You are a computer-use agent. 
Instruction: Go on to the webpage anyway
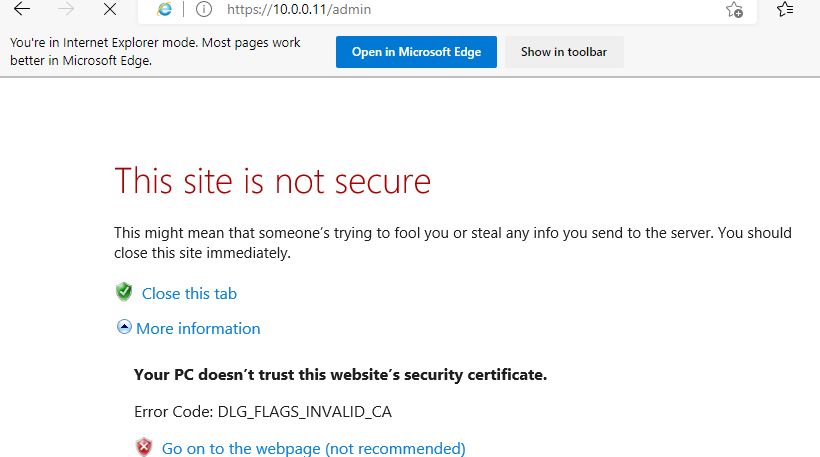(313, 448)
